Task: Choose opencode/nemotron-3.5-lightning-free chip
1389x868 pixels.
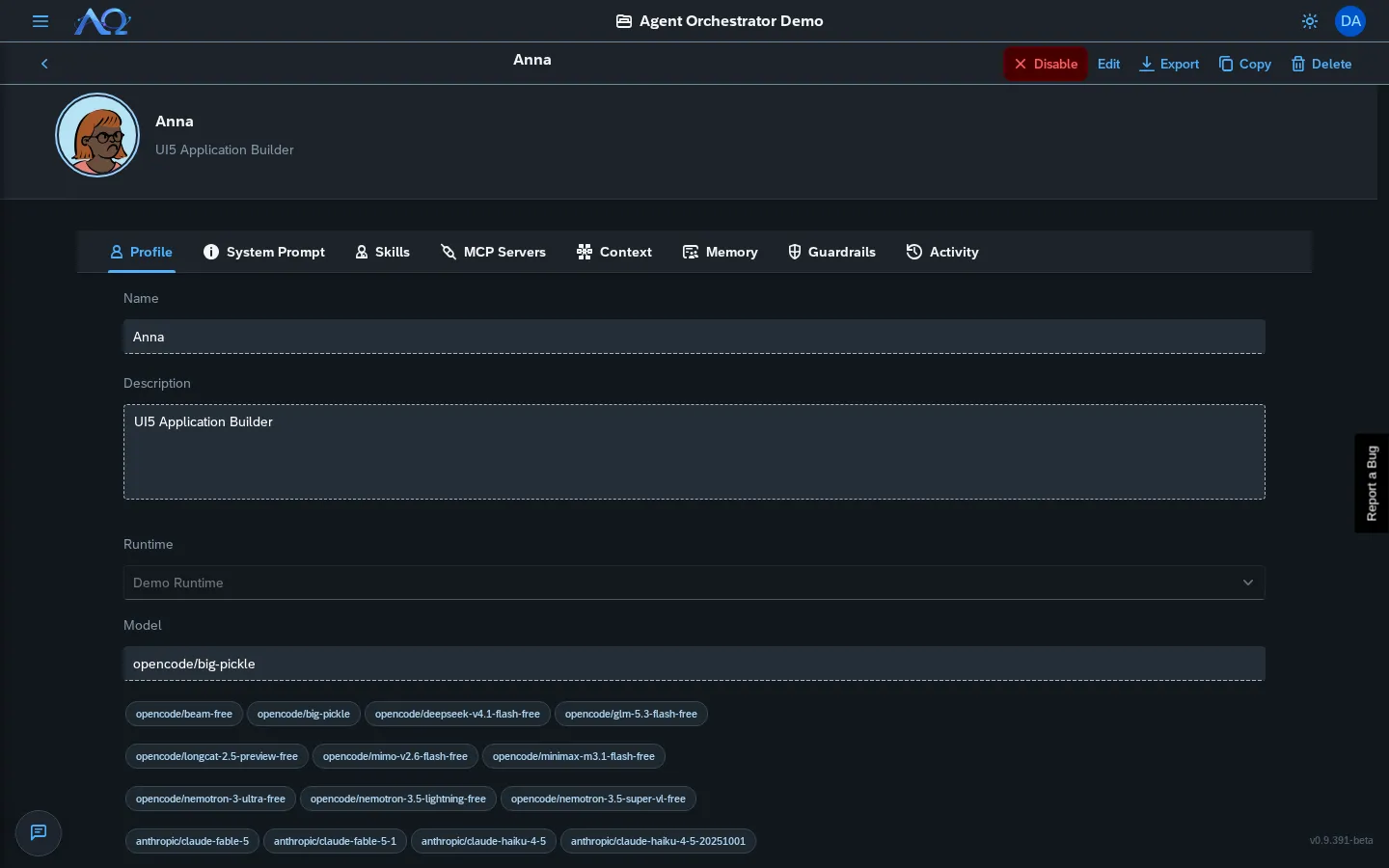Action: 398,799
